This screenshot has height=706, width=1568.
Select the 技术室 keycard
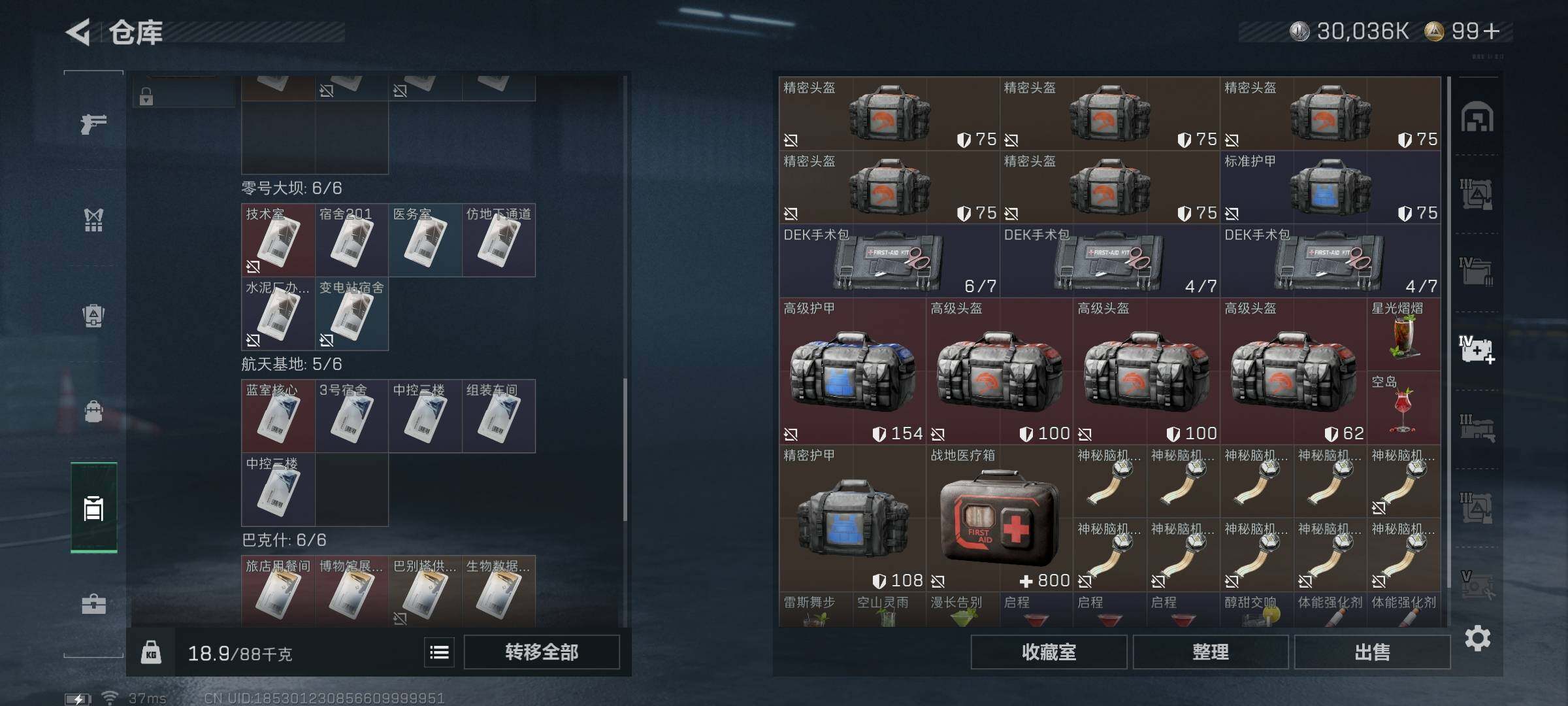click(278, 240)
